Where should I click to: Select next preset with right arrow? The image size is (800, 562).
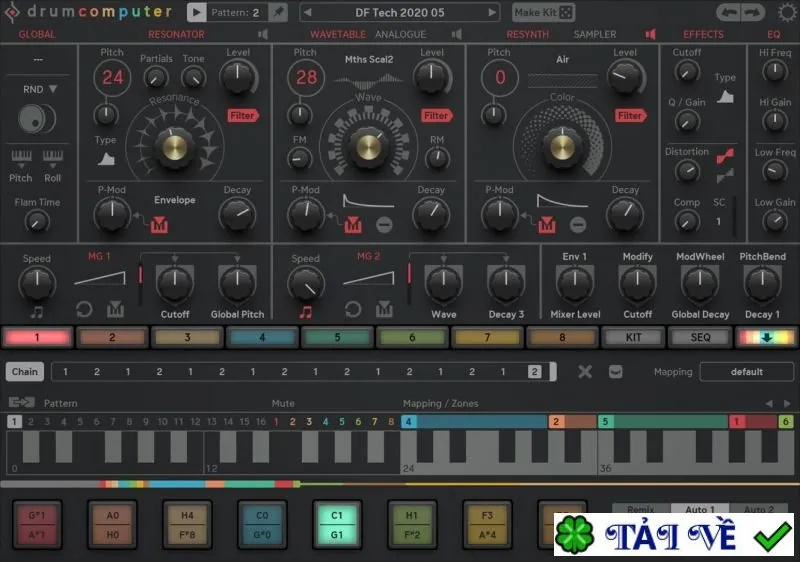tap(491, 12)
